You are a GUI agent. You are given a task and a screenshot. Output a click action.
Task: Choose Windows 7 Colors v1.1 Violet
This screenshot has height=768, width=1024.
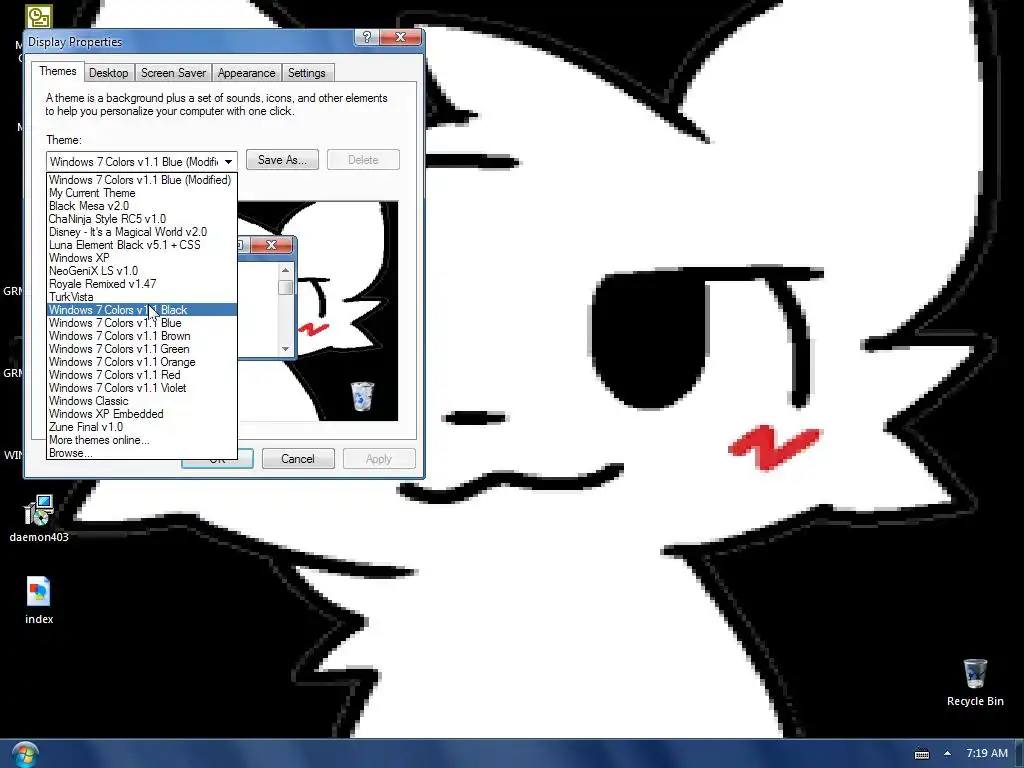(x=140, y=388)
